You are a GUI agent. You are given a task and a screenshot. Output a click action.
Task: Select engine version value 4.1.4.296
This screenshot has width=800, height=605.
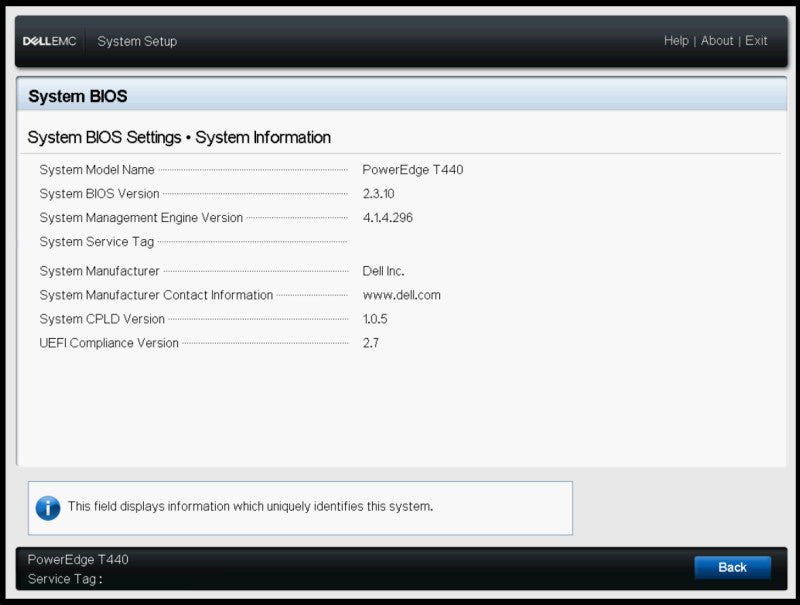click(x=388, y=218)
